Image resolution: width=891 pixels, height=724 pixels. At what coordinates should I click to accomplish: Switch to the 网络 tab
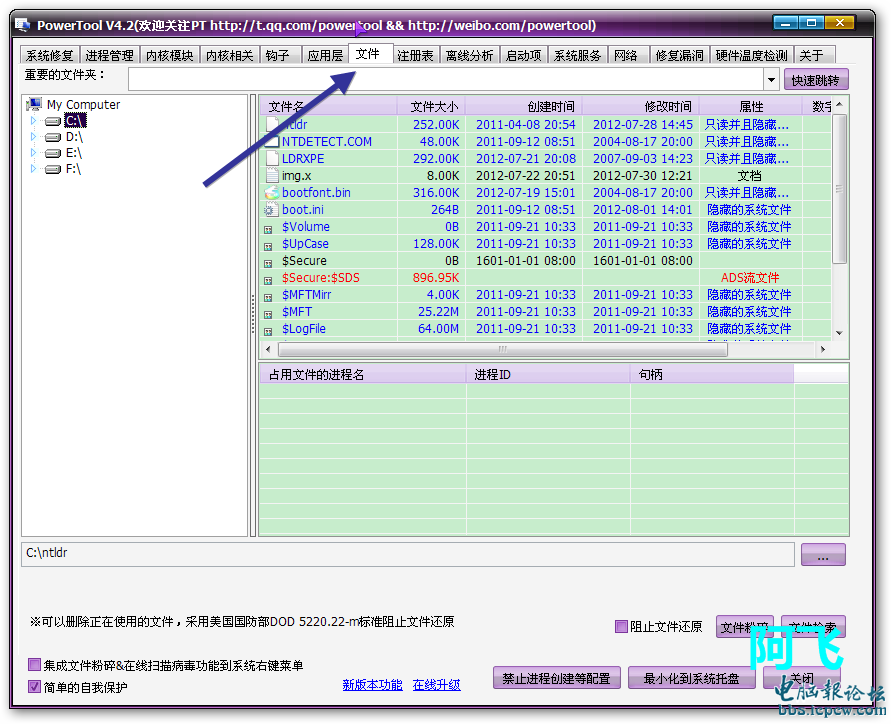pos(627,55)
